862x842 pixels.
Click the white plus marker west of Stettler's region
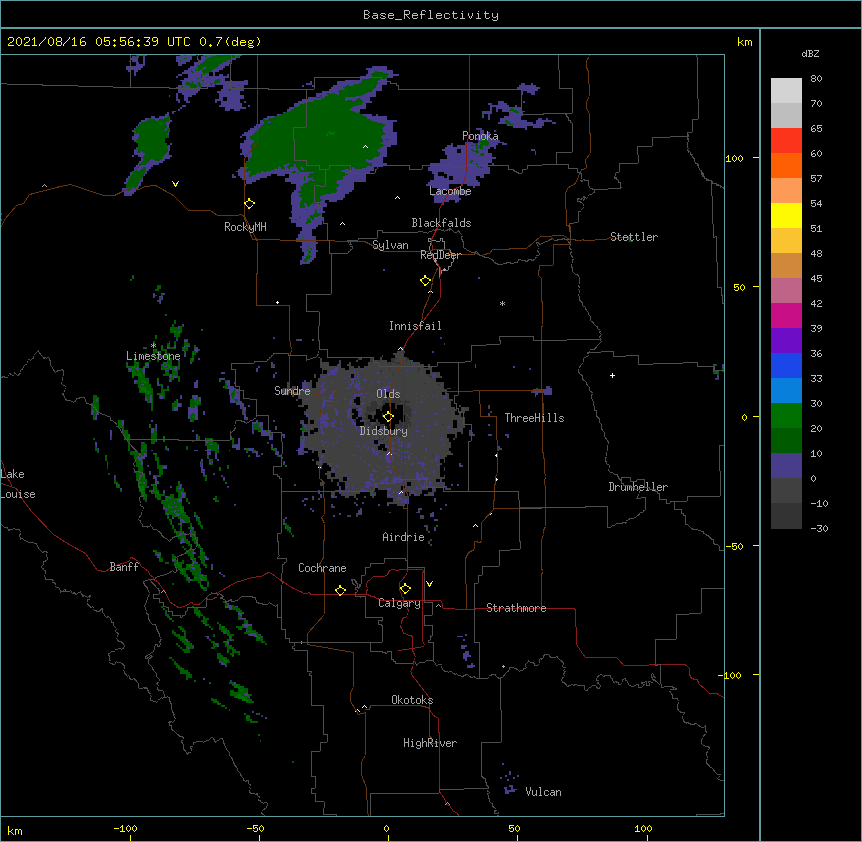click(612, 375)
